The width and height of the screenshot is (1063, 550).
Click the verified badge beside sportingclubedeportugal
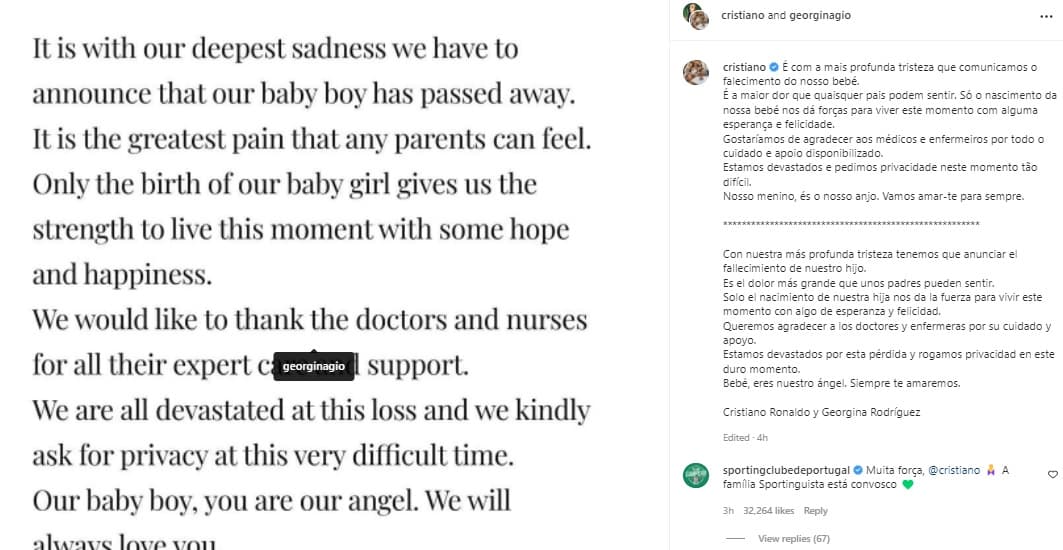(857, 469)
